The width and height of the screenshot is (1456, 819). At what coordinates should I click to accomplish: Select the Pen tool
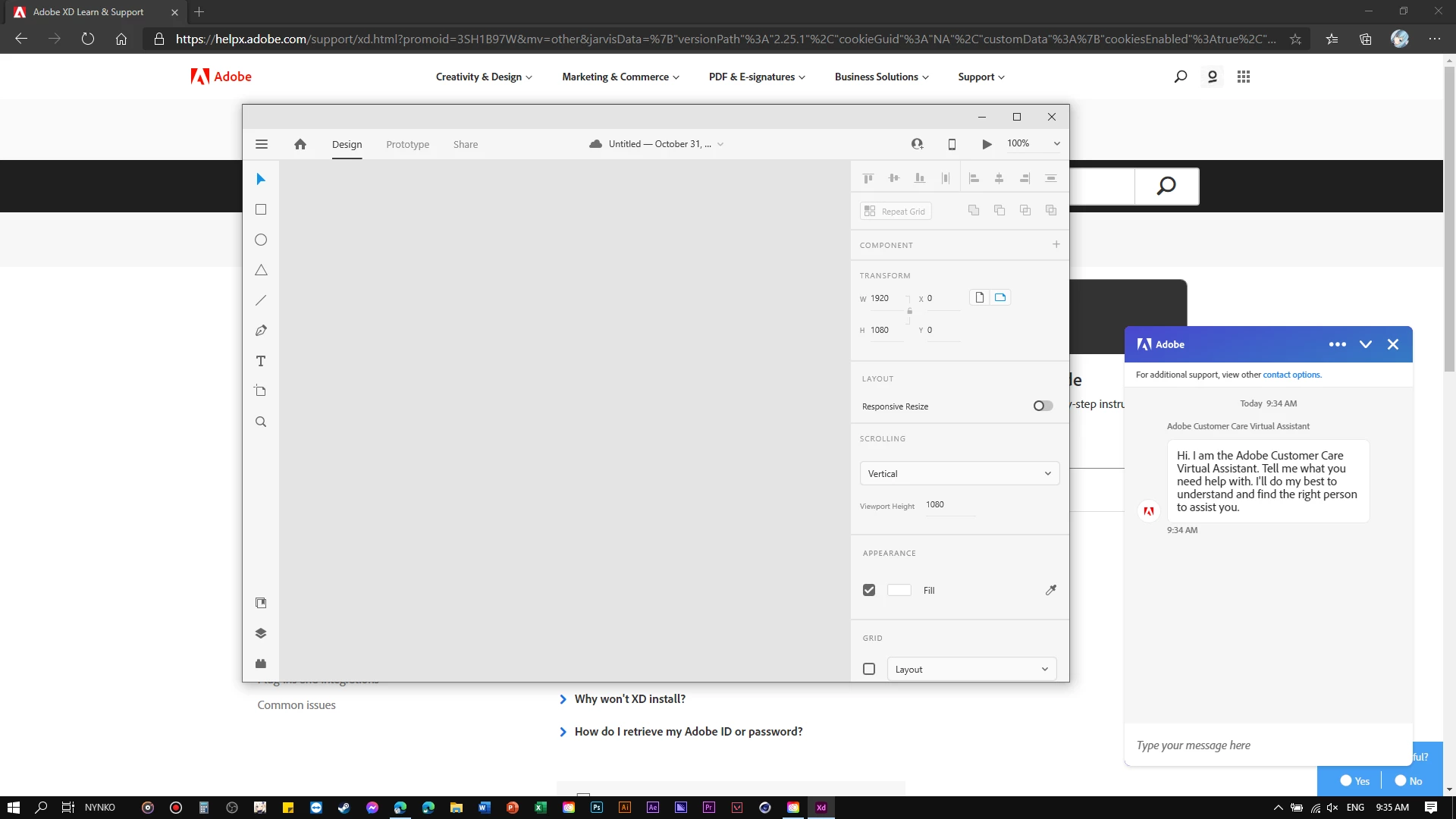point(261,331)
